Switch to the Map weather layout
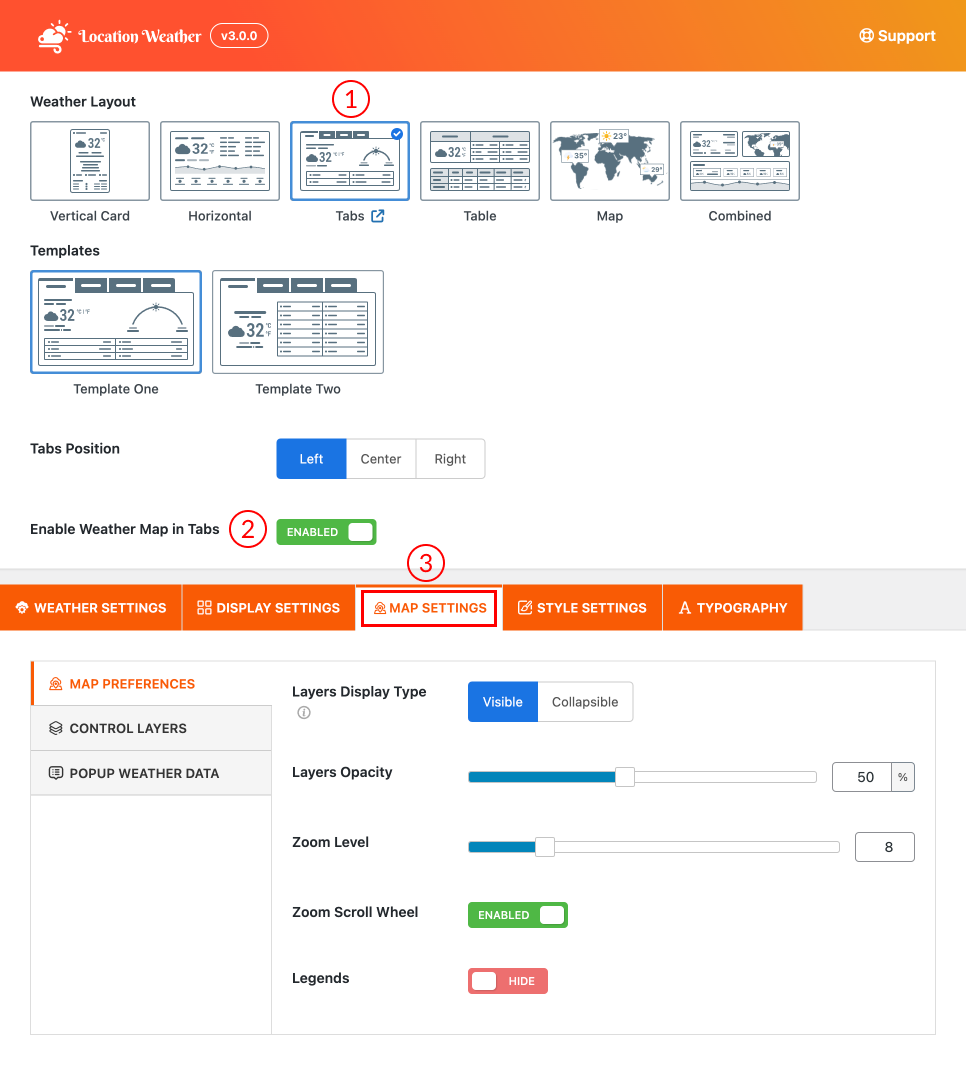 609,160
